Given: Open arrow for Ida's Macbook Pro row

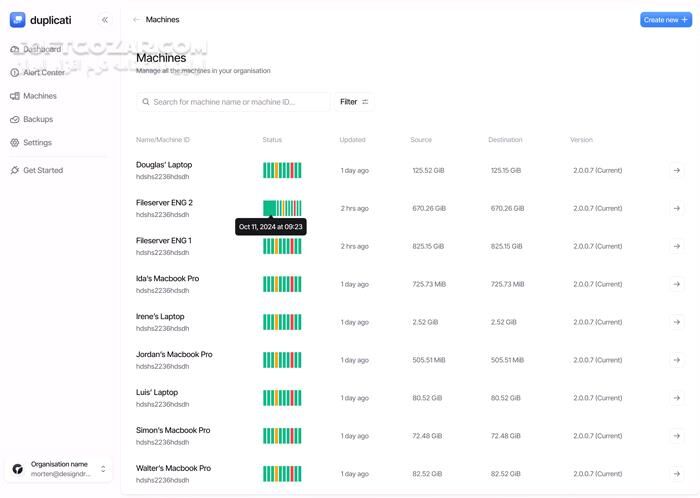Looking at the screenshot, I should pyautogui.click(x=677, y=285).
